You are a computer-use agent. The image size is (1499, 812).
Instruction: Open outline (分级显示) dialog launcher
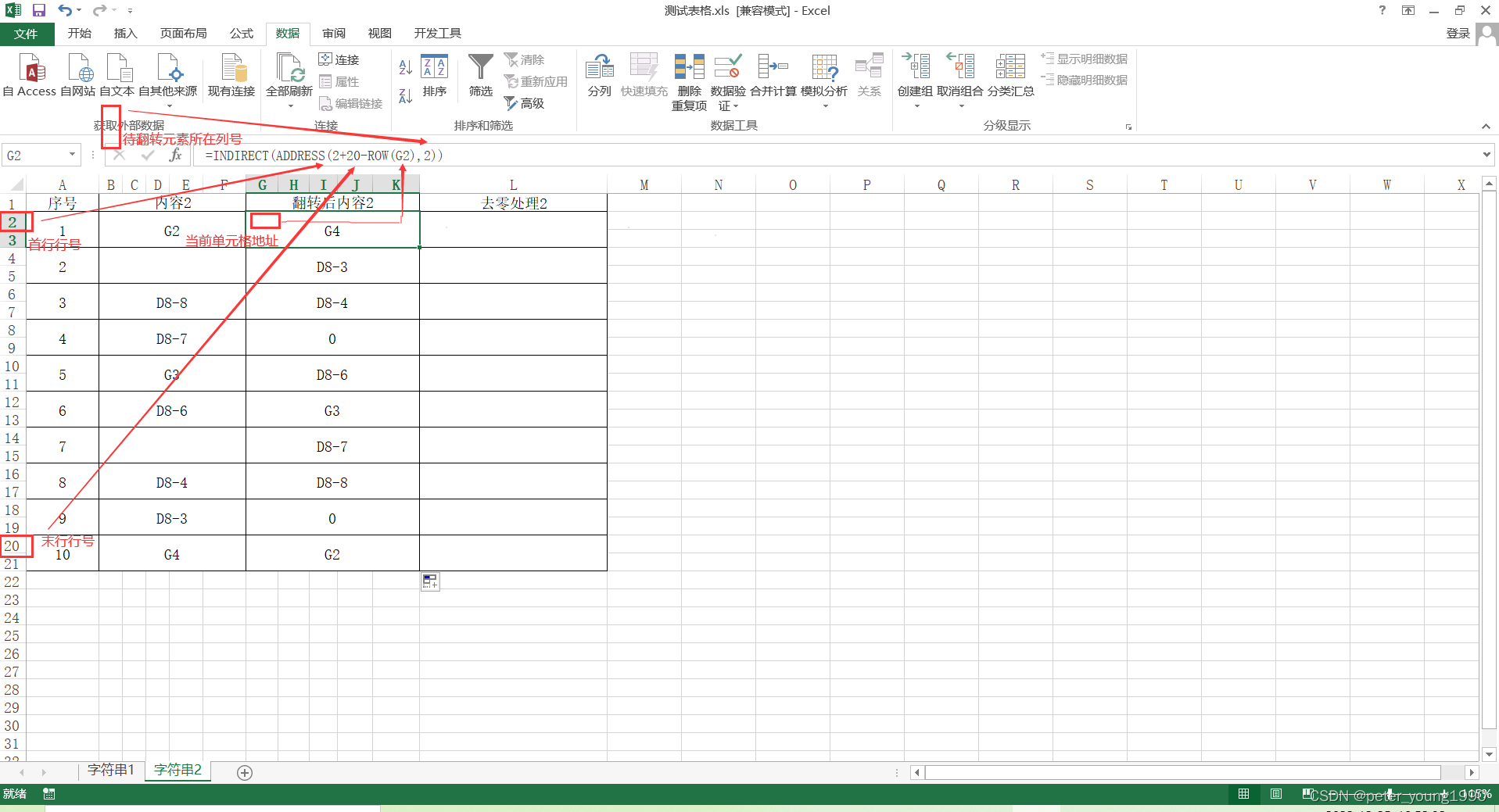click(1128, 127)
